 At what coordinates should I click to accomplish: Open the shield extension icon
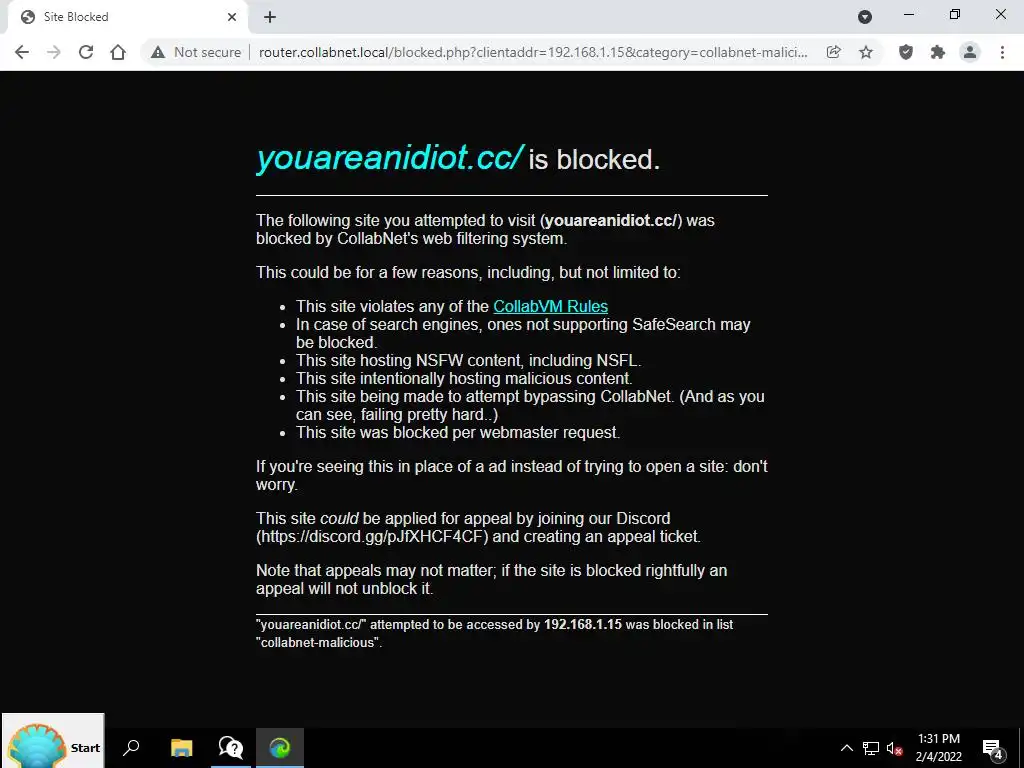[906, 52]
